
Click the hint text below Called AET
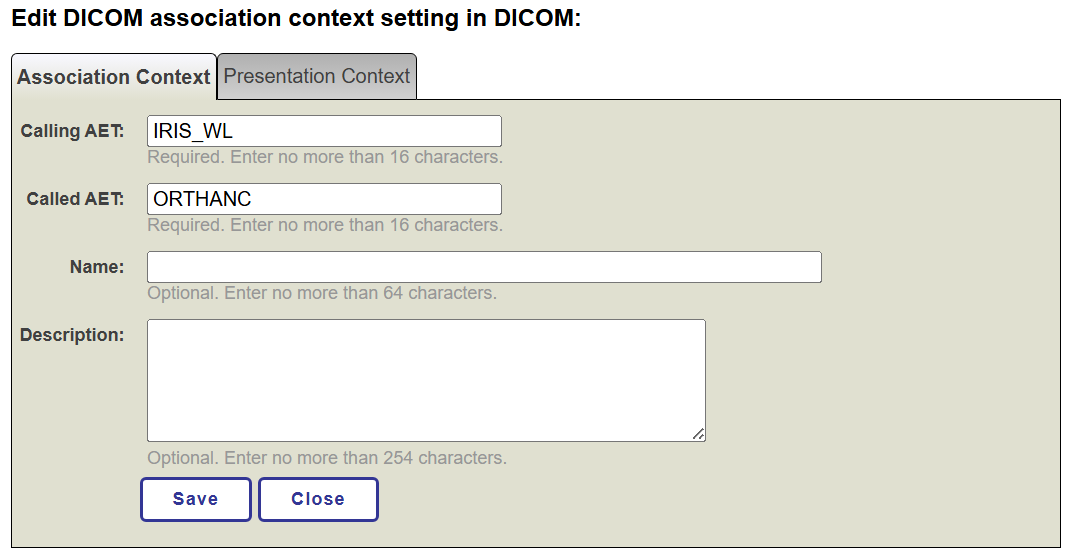click(324, 225)
